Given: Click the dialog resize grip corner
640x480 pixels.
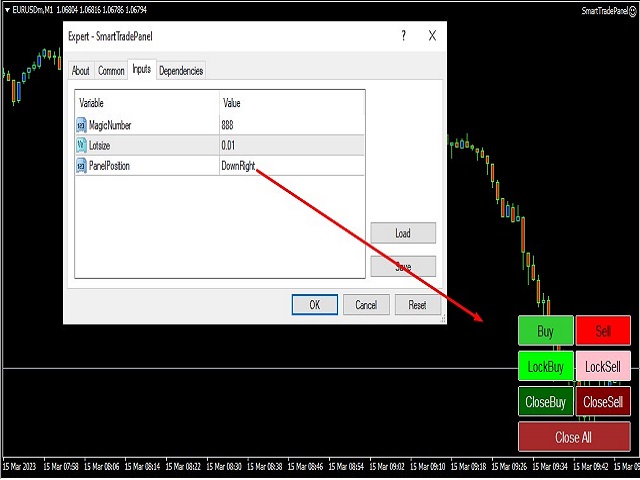Looking at the screenshot, I should pos(443,320).
